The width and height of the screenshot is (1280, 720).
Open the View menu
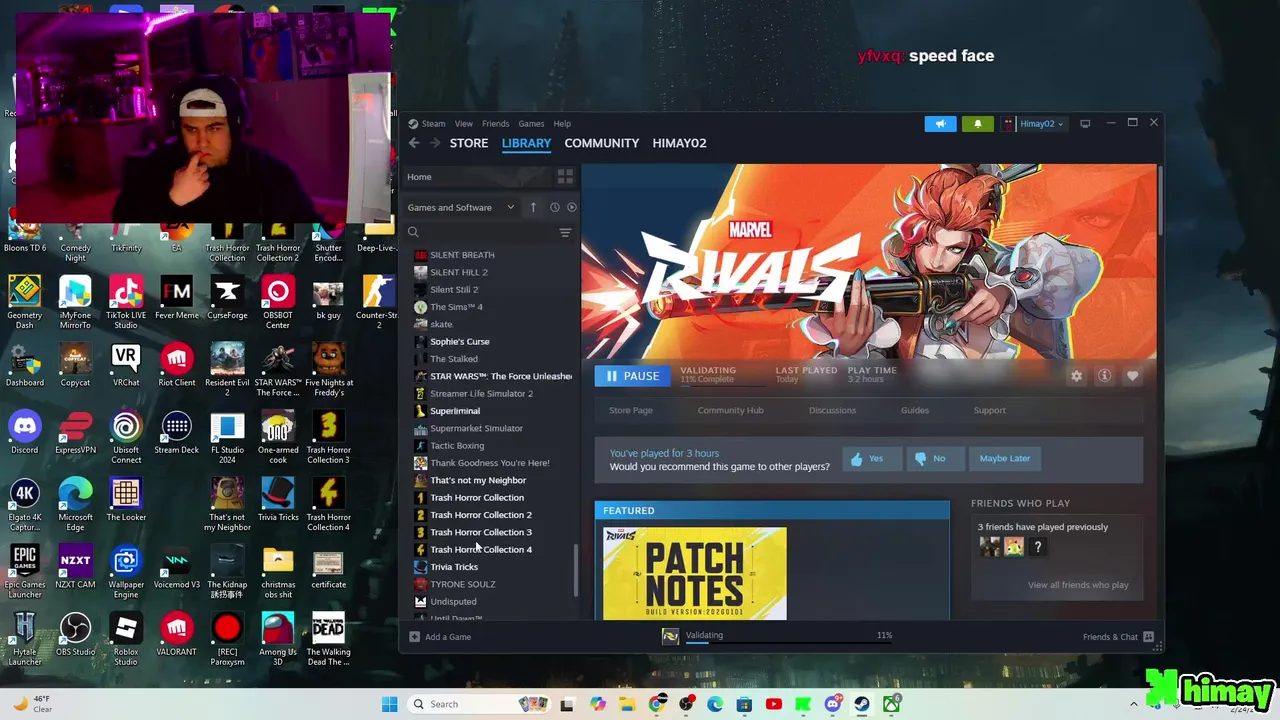pyautogui.click(x=464, y=124)
